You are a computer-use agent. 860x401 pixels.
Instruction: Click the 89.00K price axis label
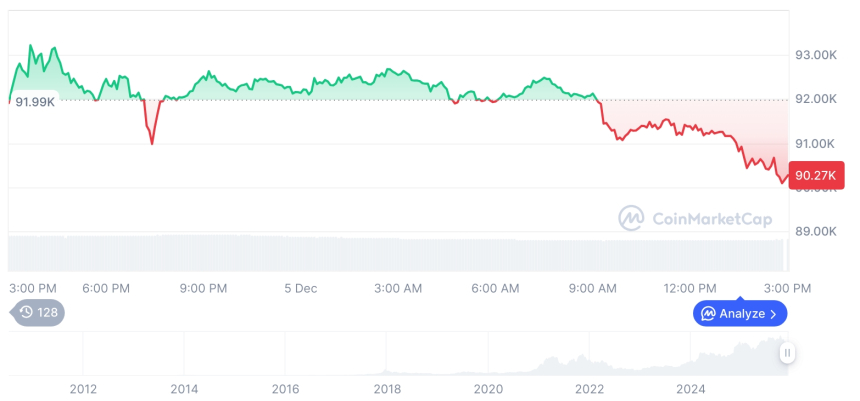tap(815, 231)
